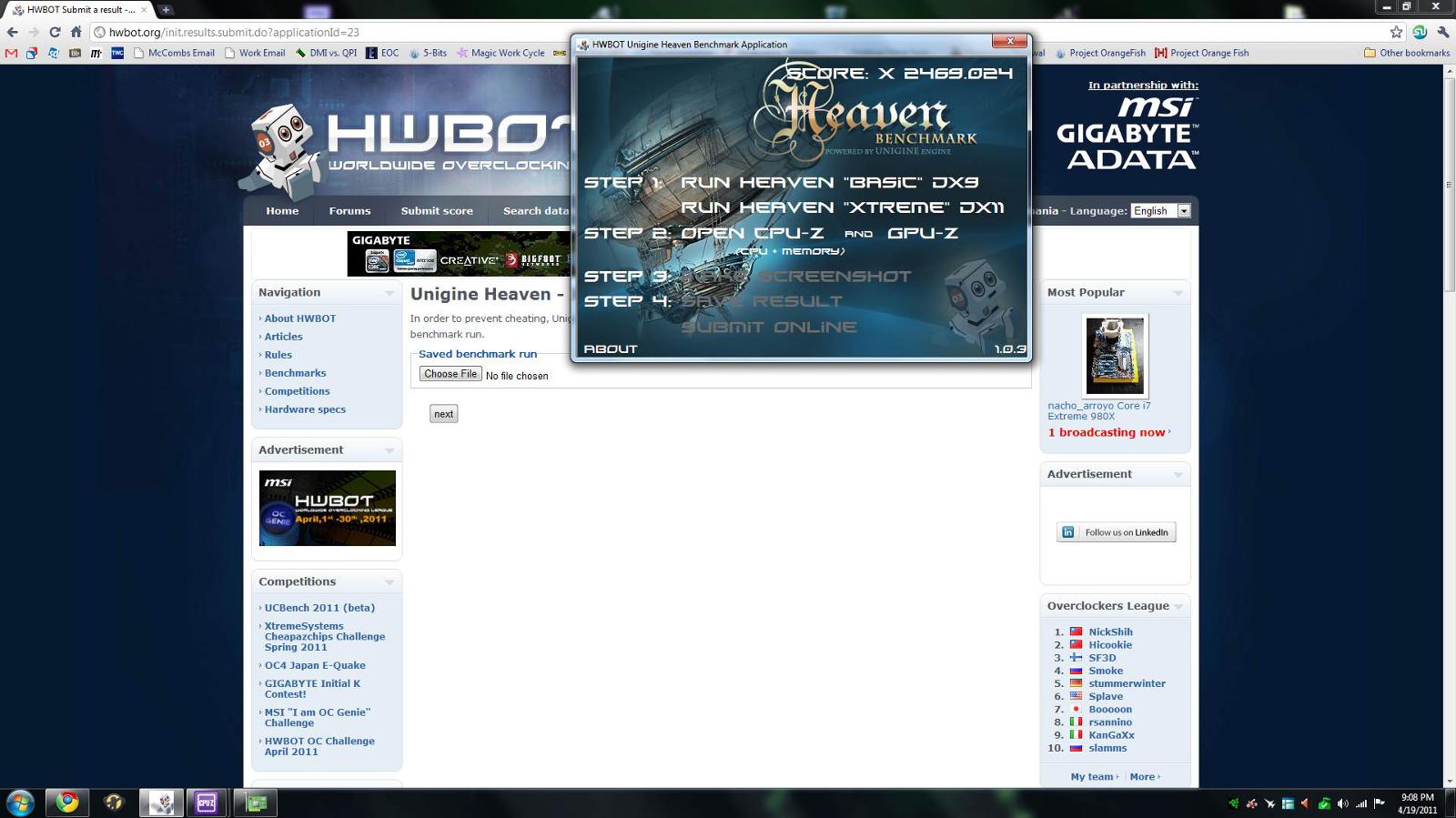
Task: Open the Competitions navigation link
Action: click(297, 391)
